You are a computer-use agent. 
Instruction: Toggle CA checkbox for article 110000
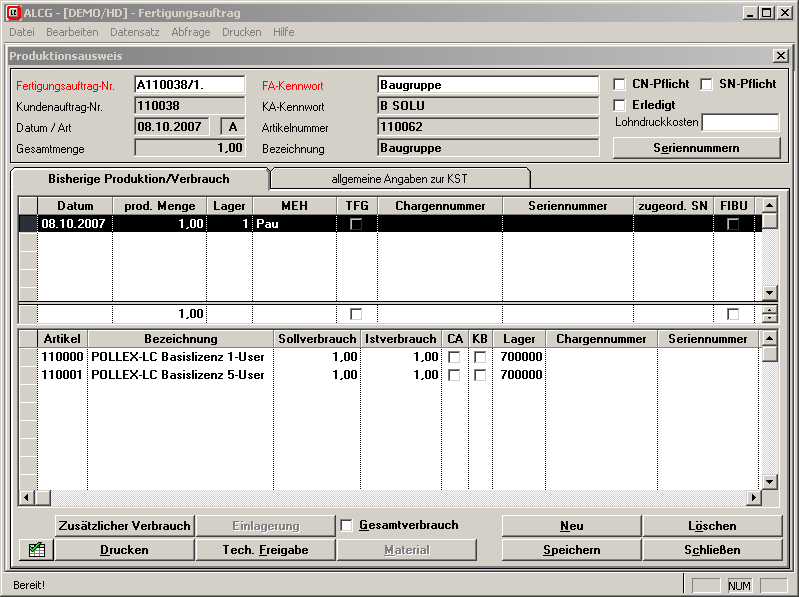454,357
